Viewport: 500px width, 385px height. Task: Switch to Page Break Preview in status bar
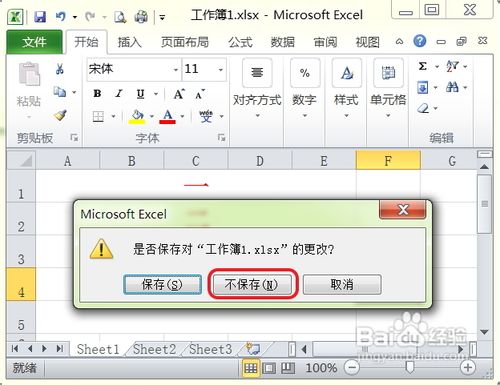[288, 368]
